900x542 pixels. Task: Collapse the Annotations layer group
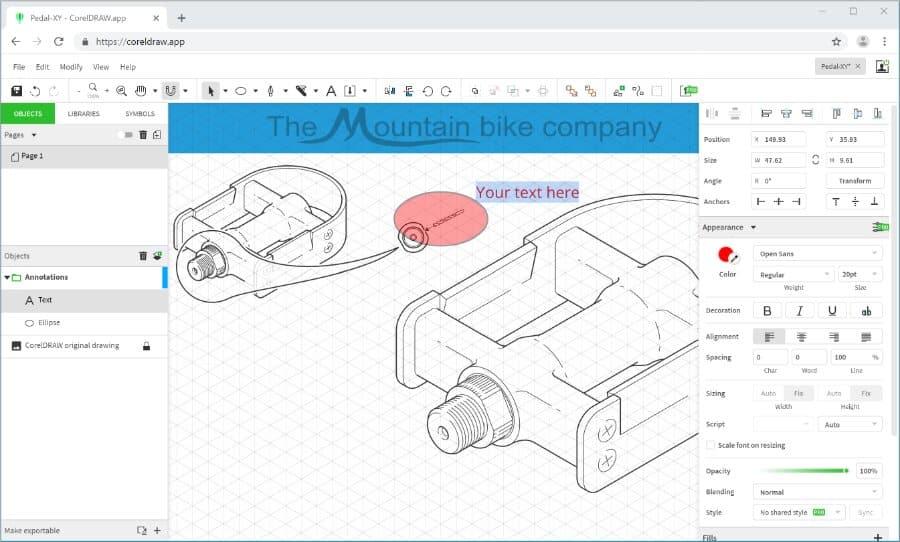click(7, 277)
